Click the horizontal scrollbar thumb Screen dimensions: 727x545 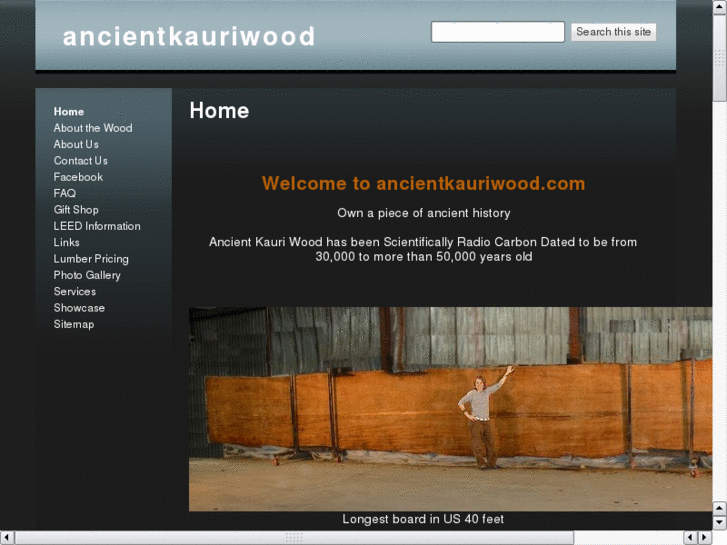point(294,538)
